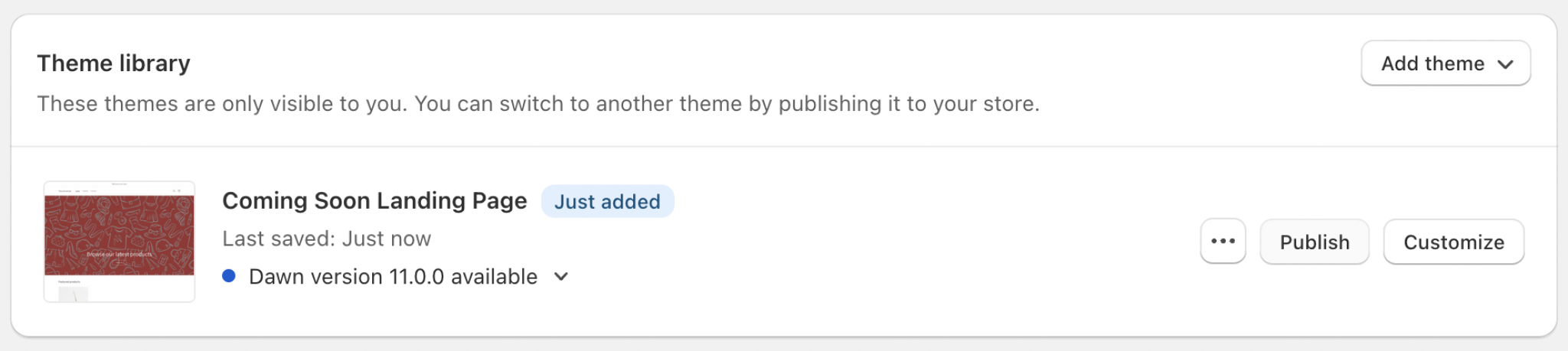Click the Customize button
Screen dimensions: 1568x351
pyautogui.click(x=1453, y=242)
